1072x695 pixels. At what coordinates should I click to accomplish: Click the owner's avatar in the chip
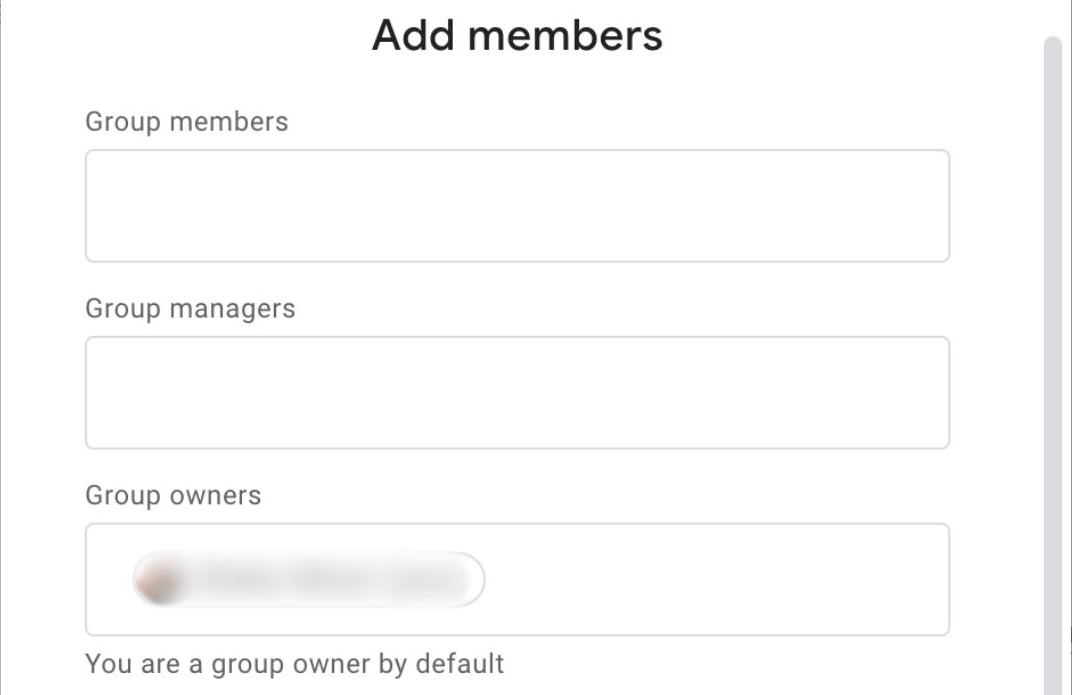click(152, 579)
